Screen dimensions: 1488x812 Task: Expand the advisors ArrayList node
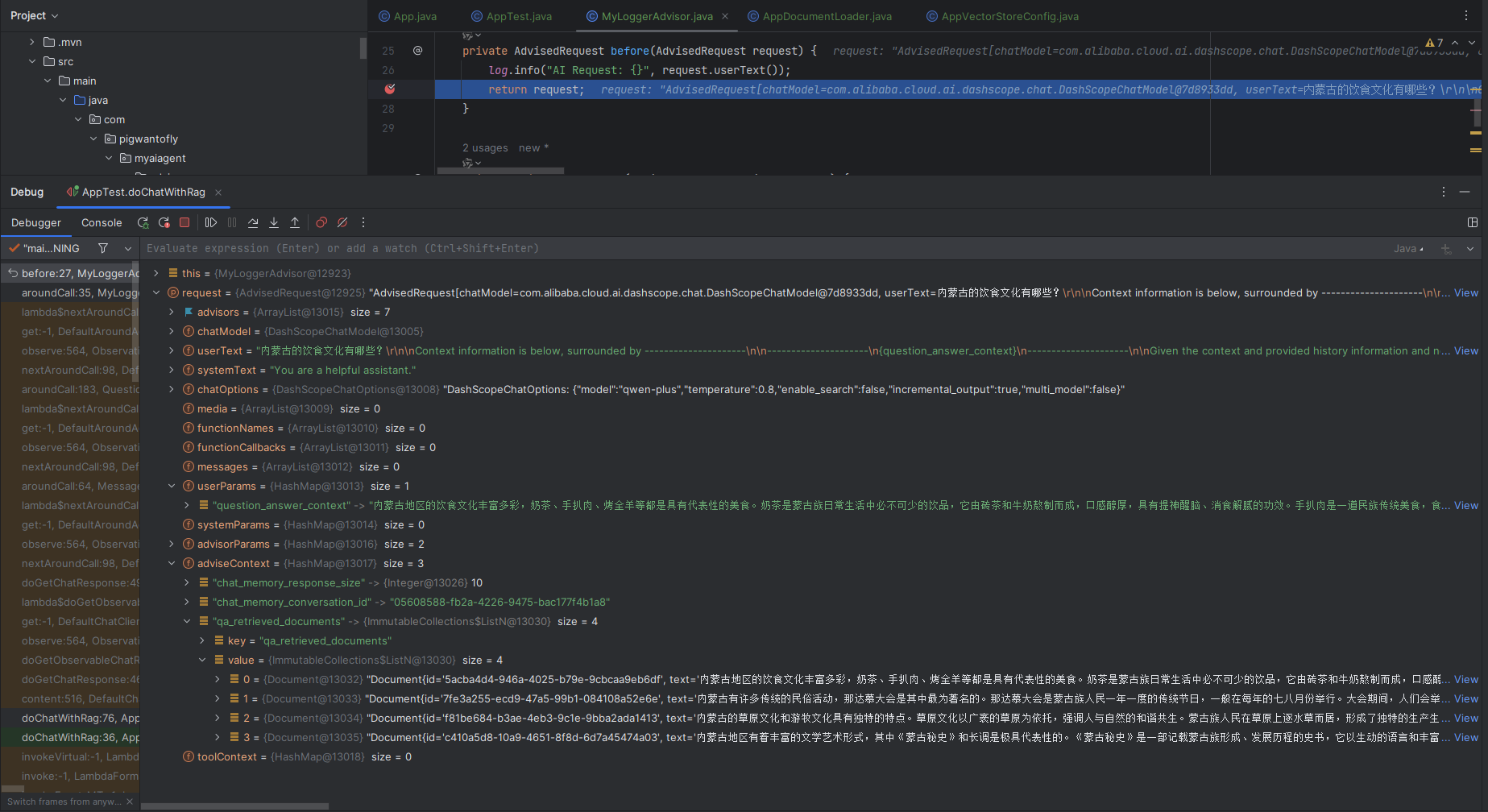click(x=172, y=312)
